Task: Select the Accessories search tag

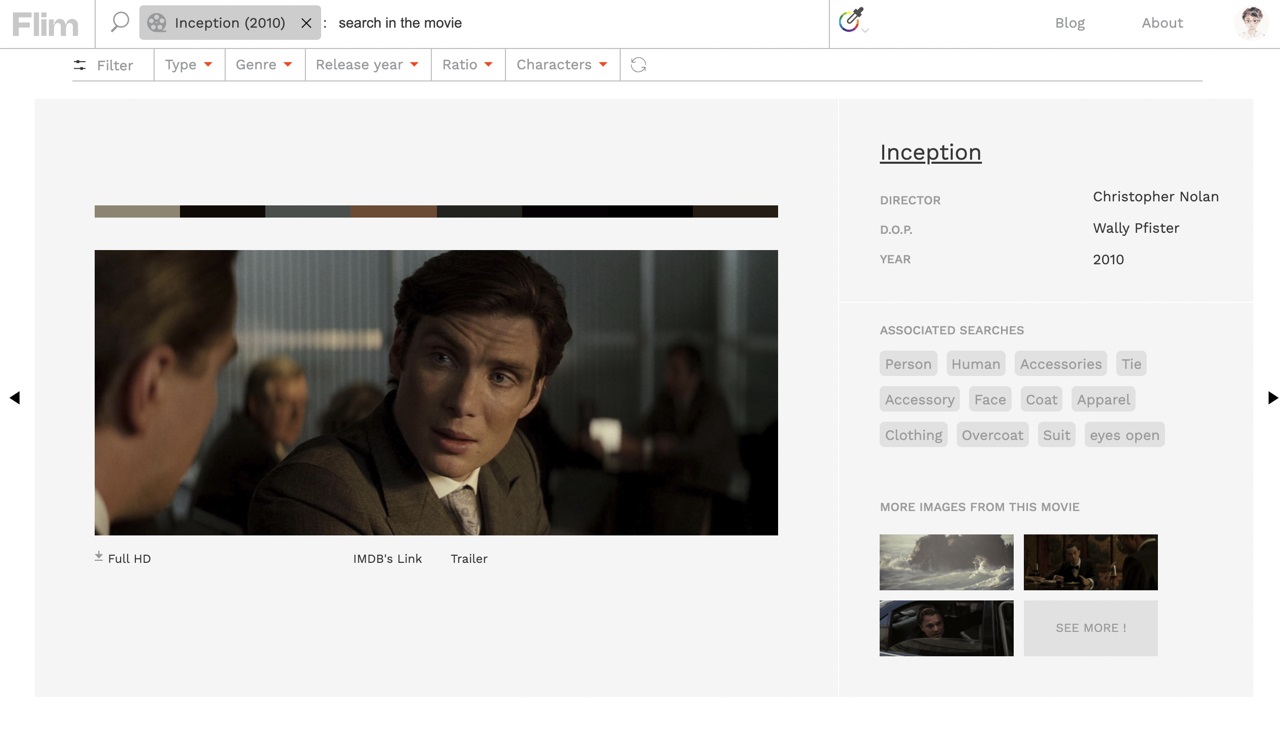Action: pyautogui.click(x=1061, y=364)
